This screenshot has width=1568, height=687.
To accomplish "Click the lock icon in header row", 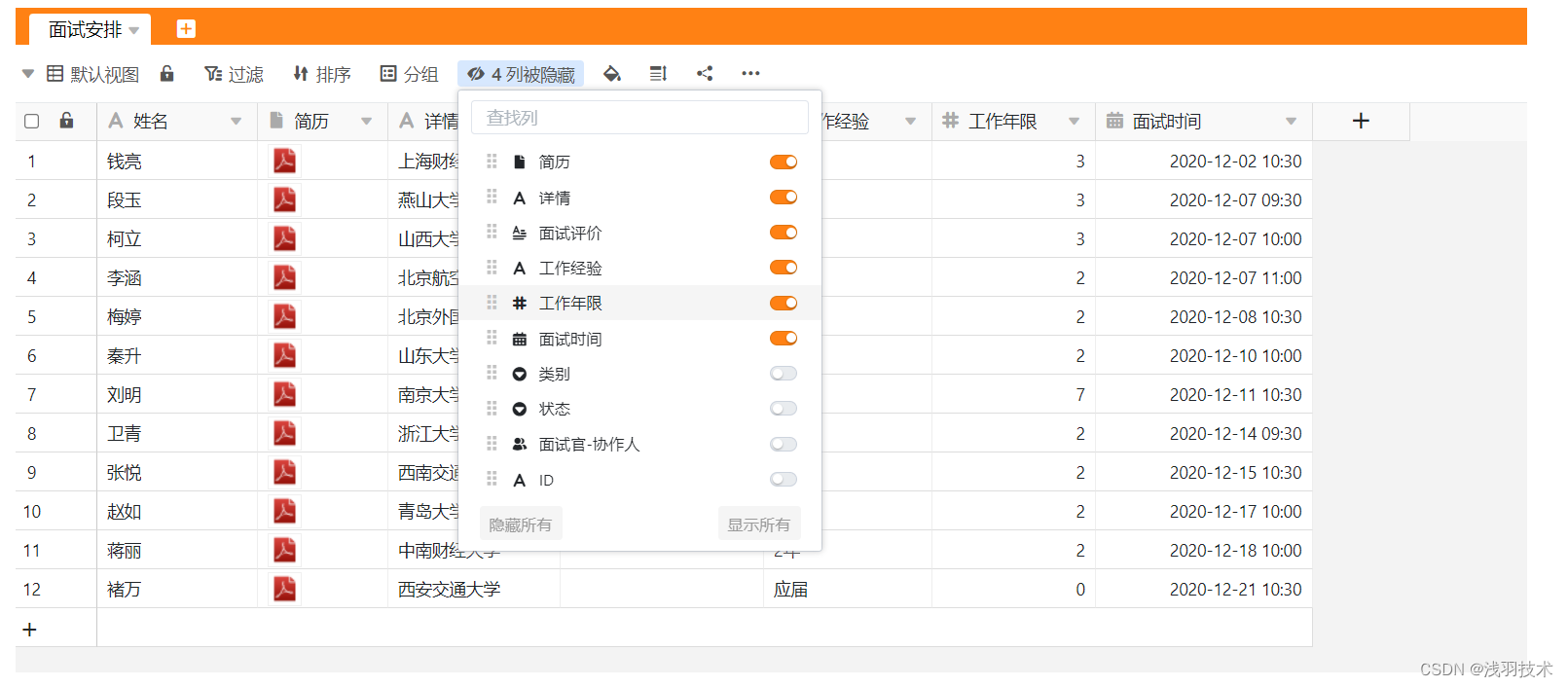I will 66,121.
